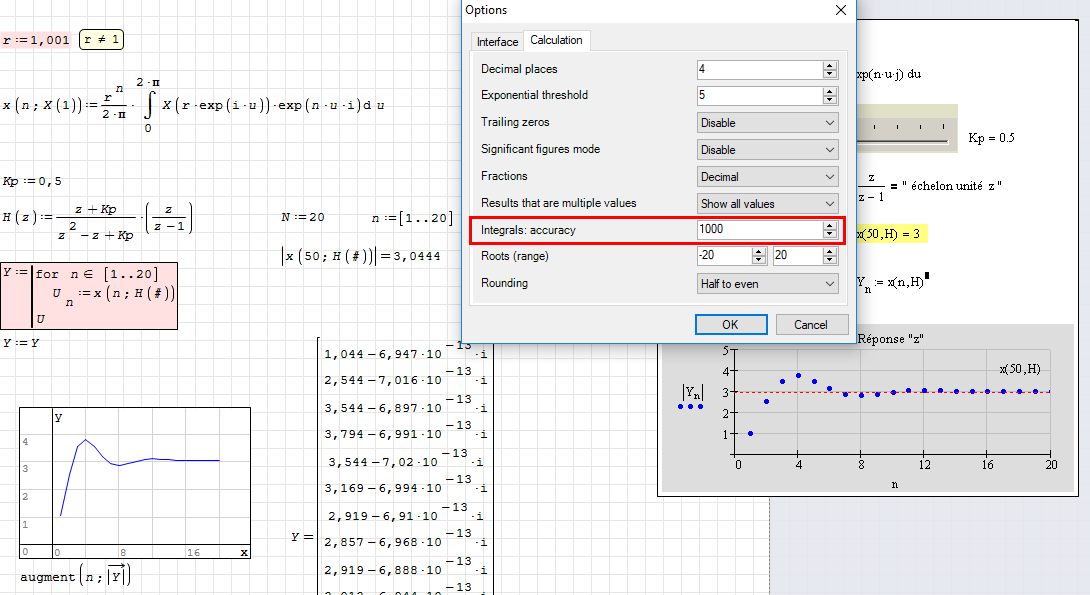This screenshot has height=595, width=1090.
Task: Click the Integrals accuracy input field
Action: (x=758, y=230)
